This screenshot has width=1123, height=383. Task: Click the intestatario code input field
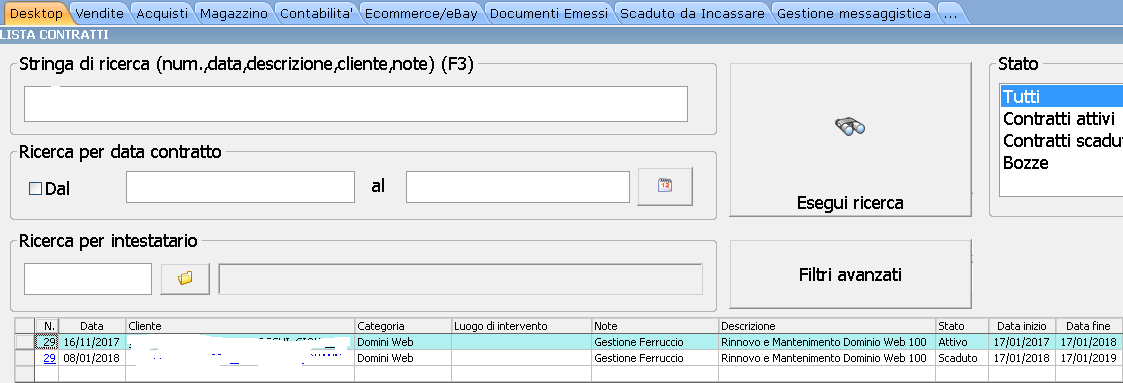88,278
